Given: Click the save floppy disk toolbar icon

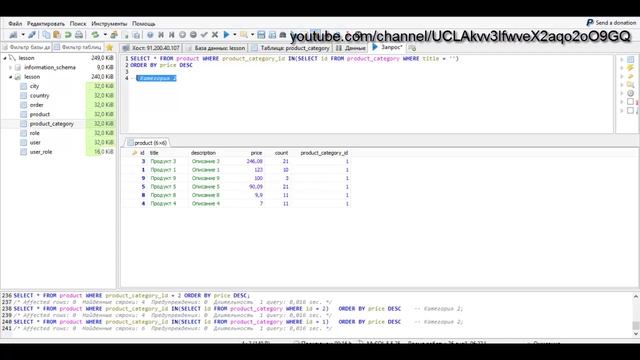Looking at the screenshot, I should point(261,35).
